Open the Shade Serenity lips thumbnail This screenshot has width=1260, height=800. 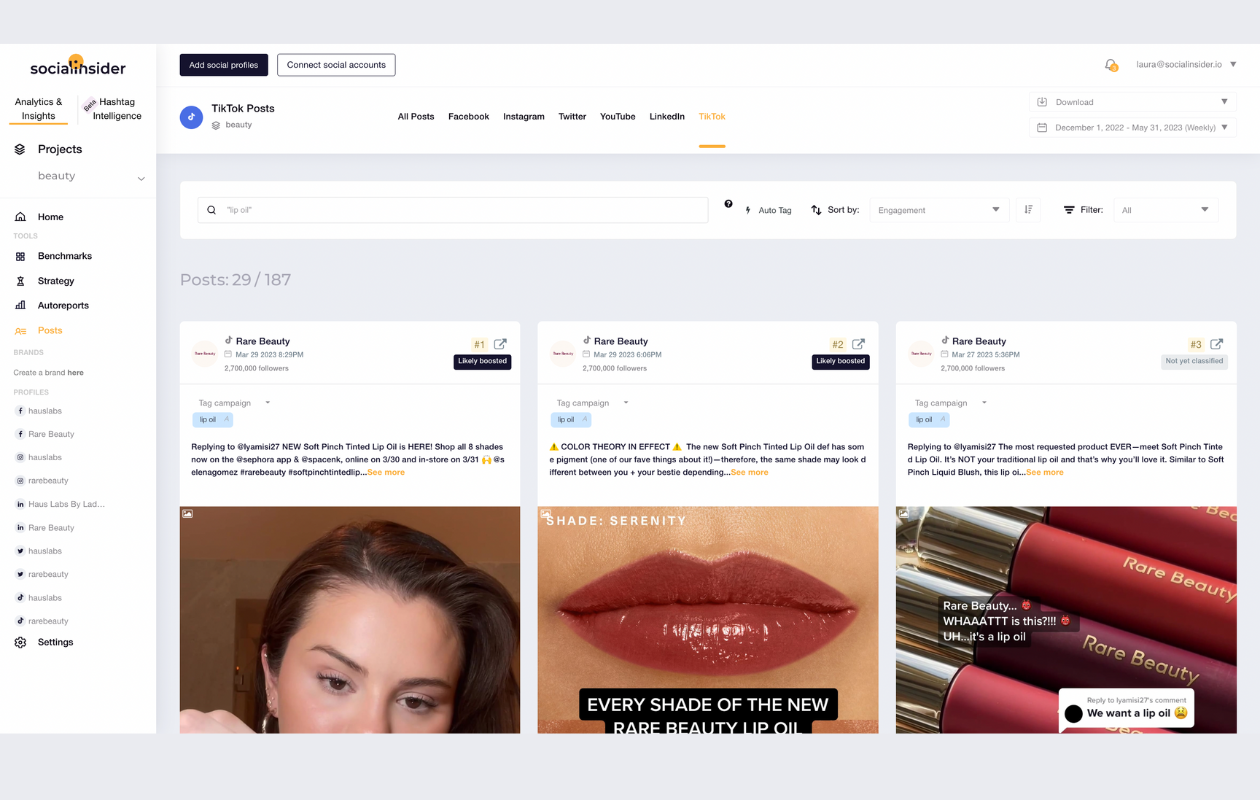click(708, 620)
